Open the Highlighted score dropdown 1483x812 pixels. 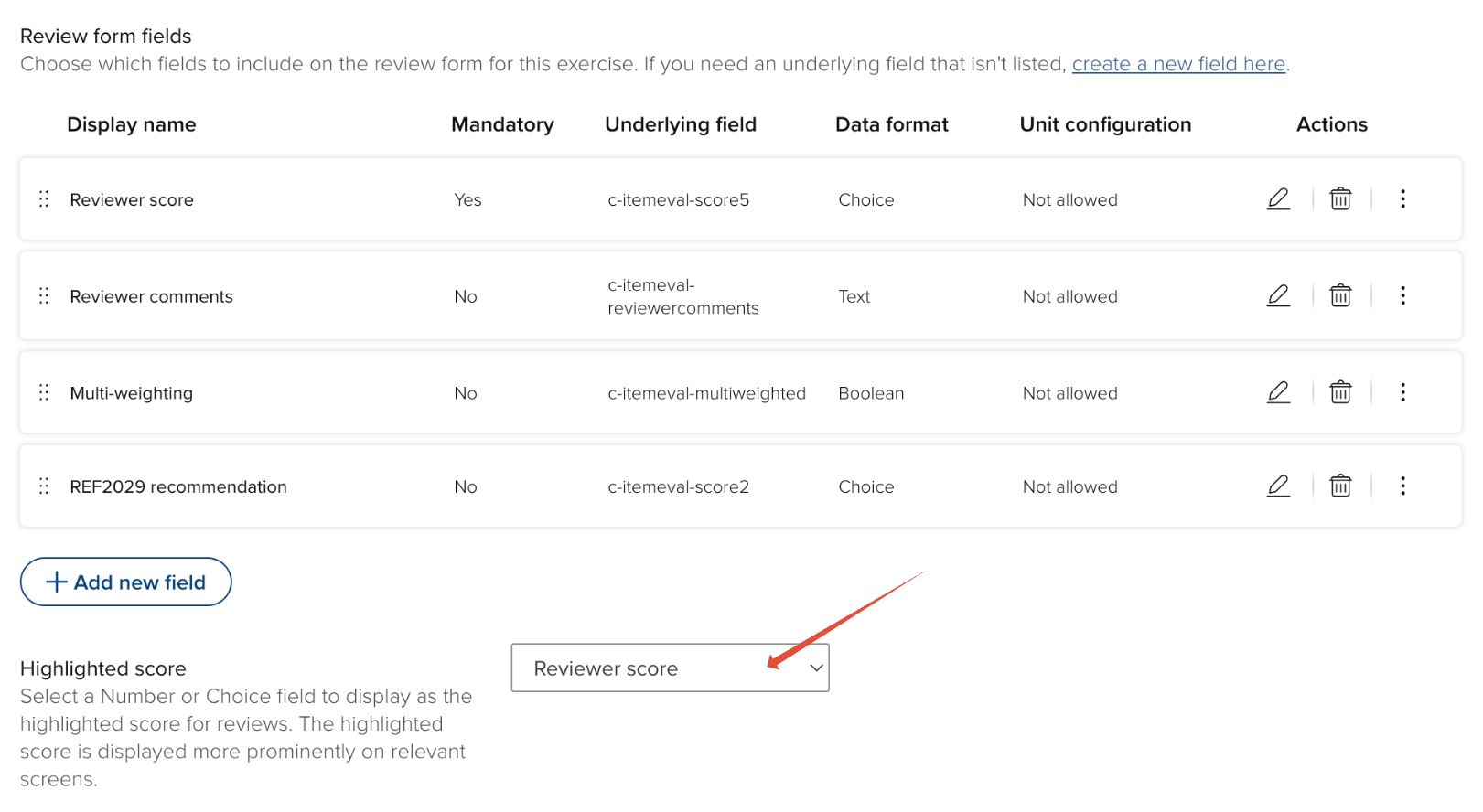670,668
